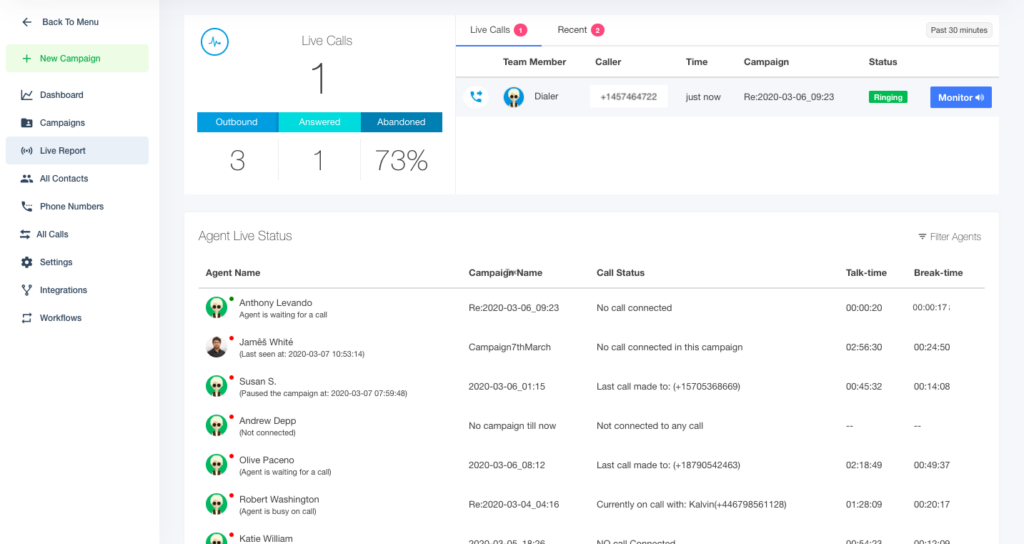Click the Campaigns folder icon
The width and height of the screenshot is (1024, 544).
tap(26, 123)
